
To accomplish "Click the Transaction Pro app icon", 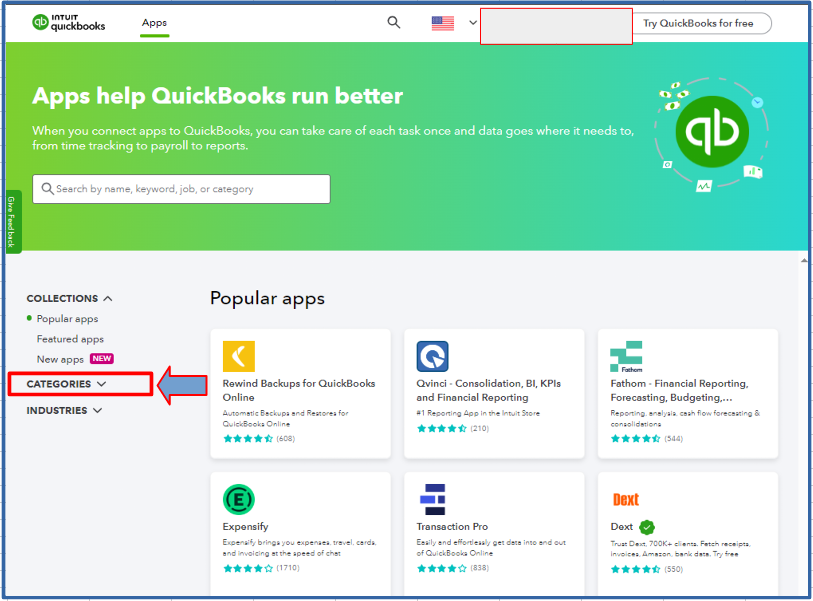I will 432,499.
